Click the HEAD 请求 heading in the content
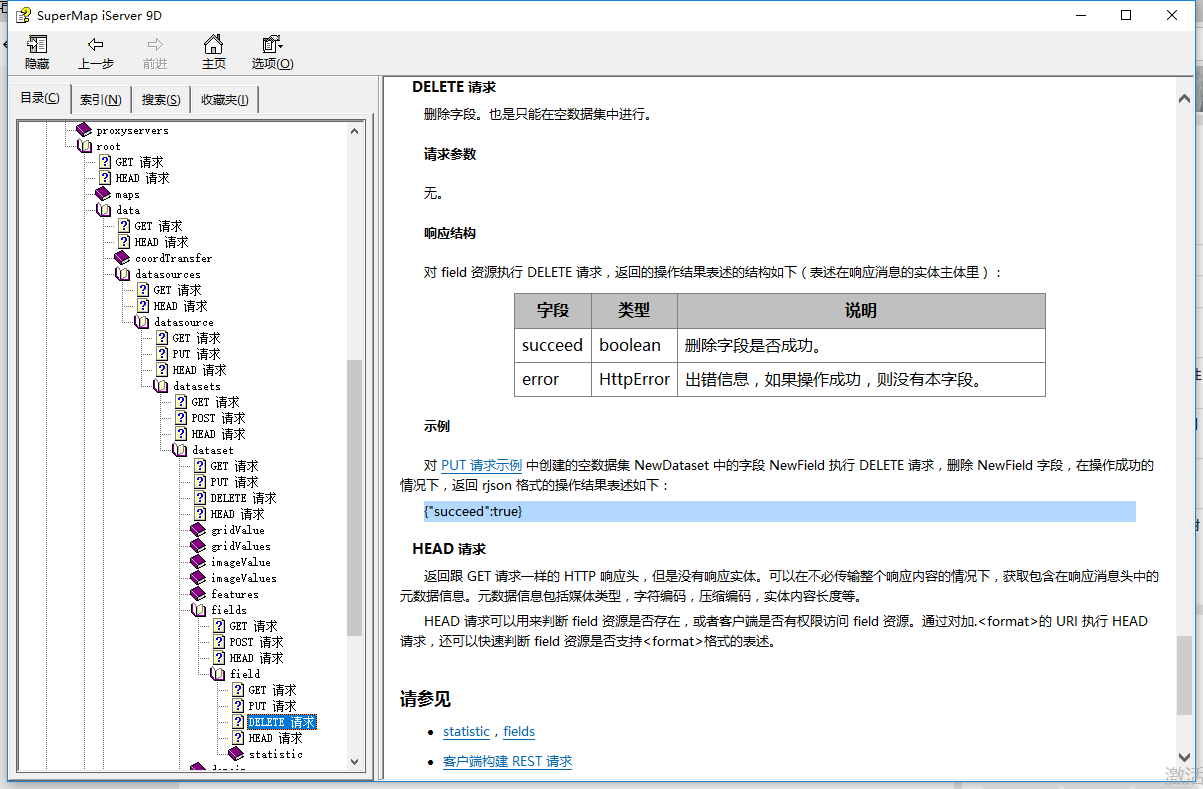 pos(449,549)
